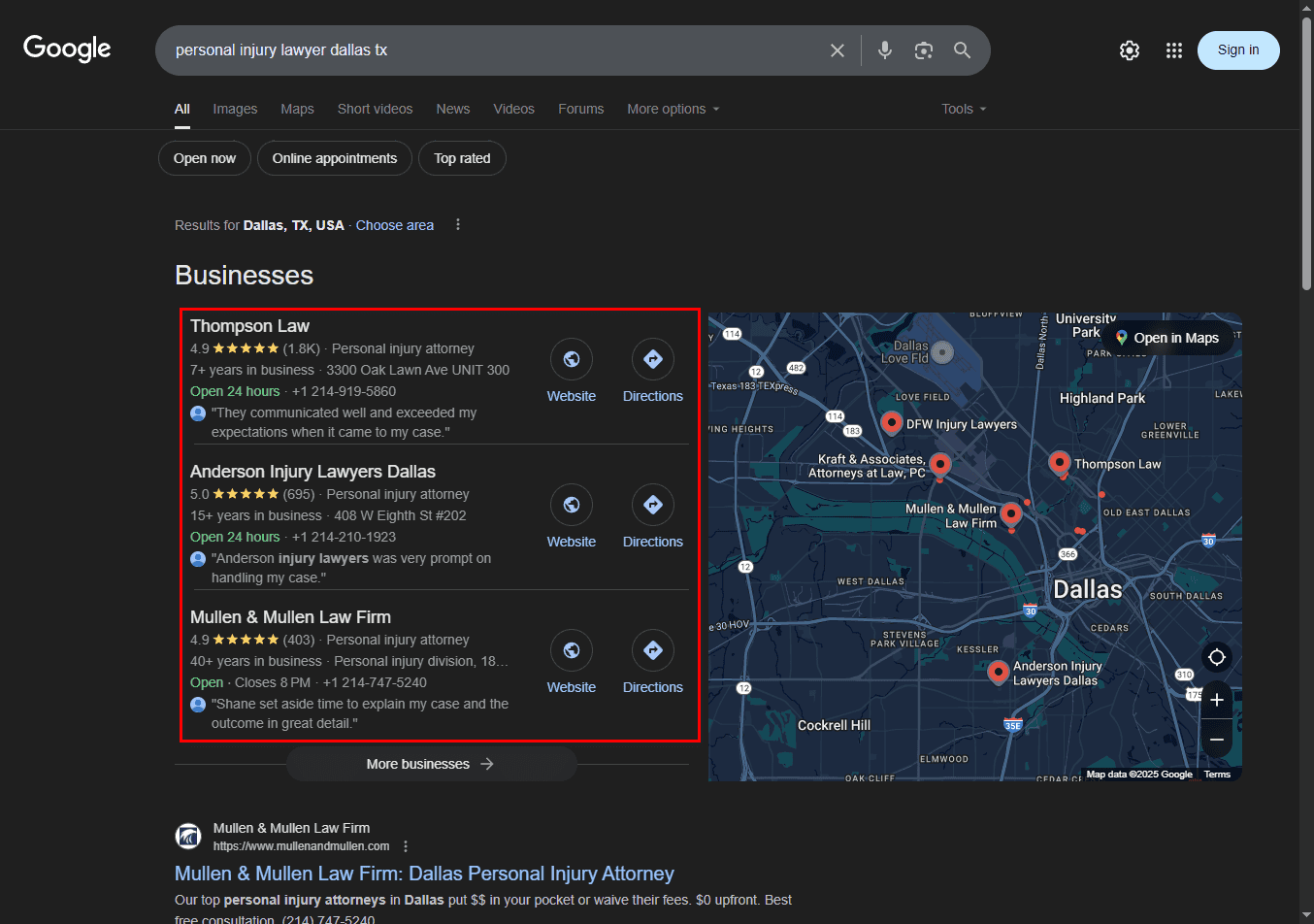Click the Highland Park map label
Screen dimensions: 1314x924
click(x=1102, y=398)
